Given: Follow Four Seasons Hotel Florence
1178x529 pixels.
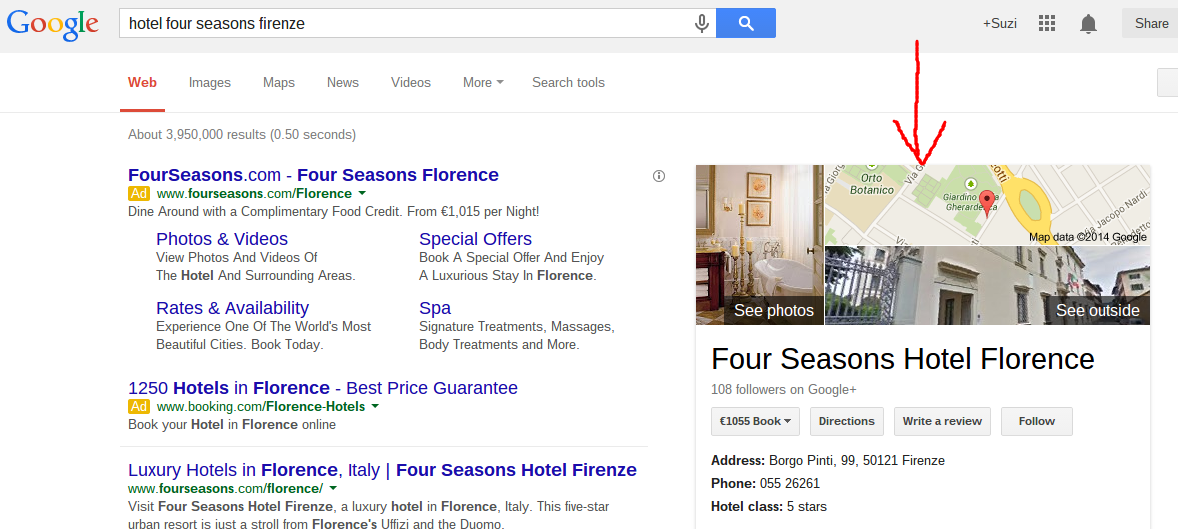Looking at the screenshot, I should pos(1036,421).
